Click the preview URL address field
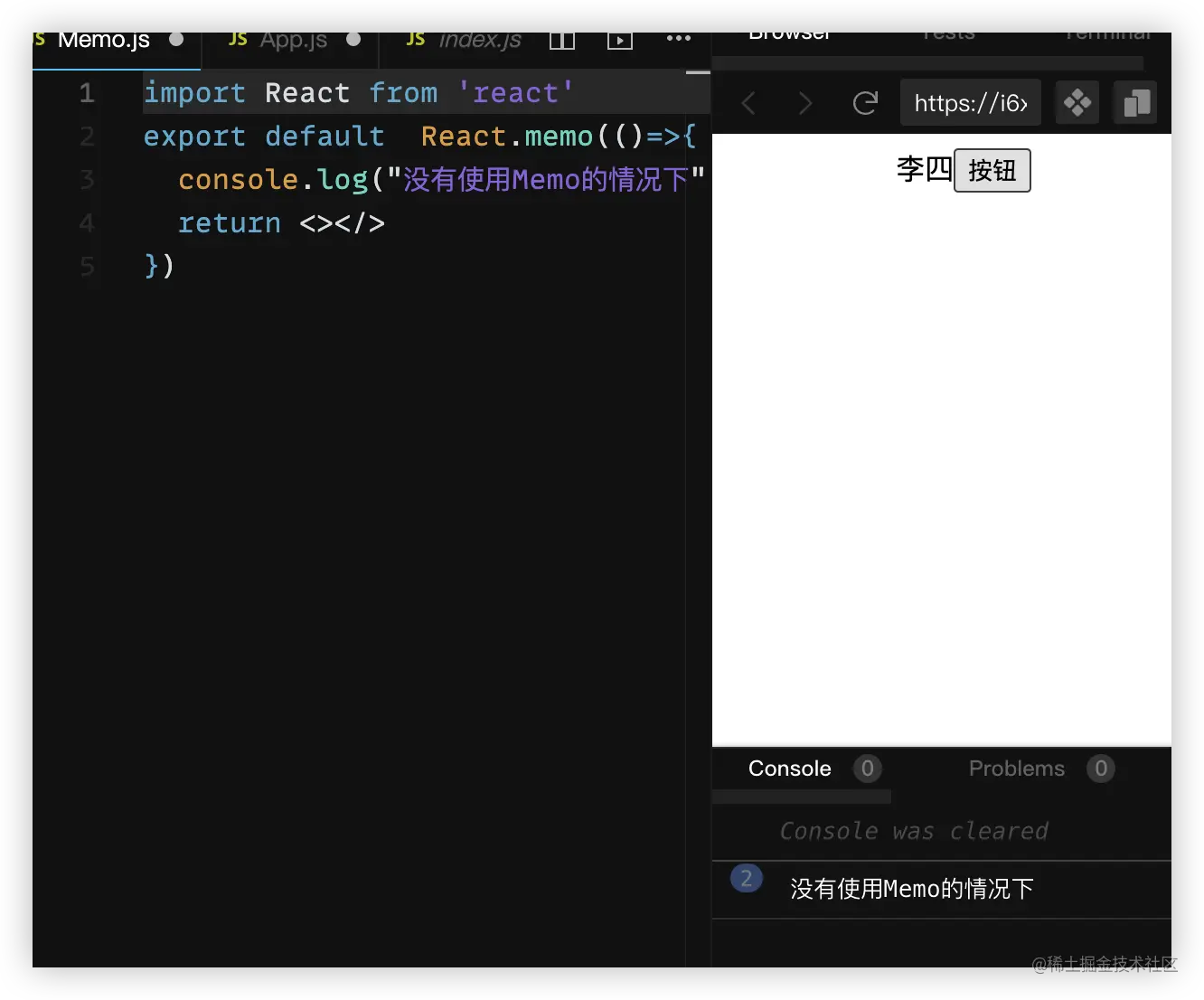 971,103
